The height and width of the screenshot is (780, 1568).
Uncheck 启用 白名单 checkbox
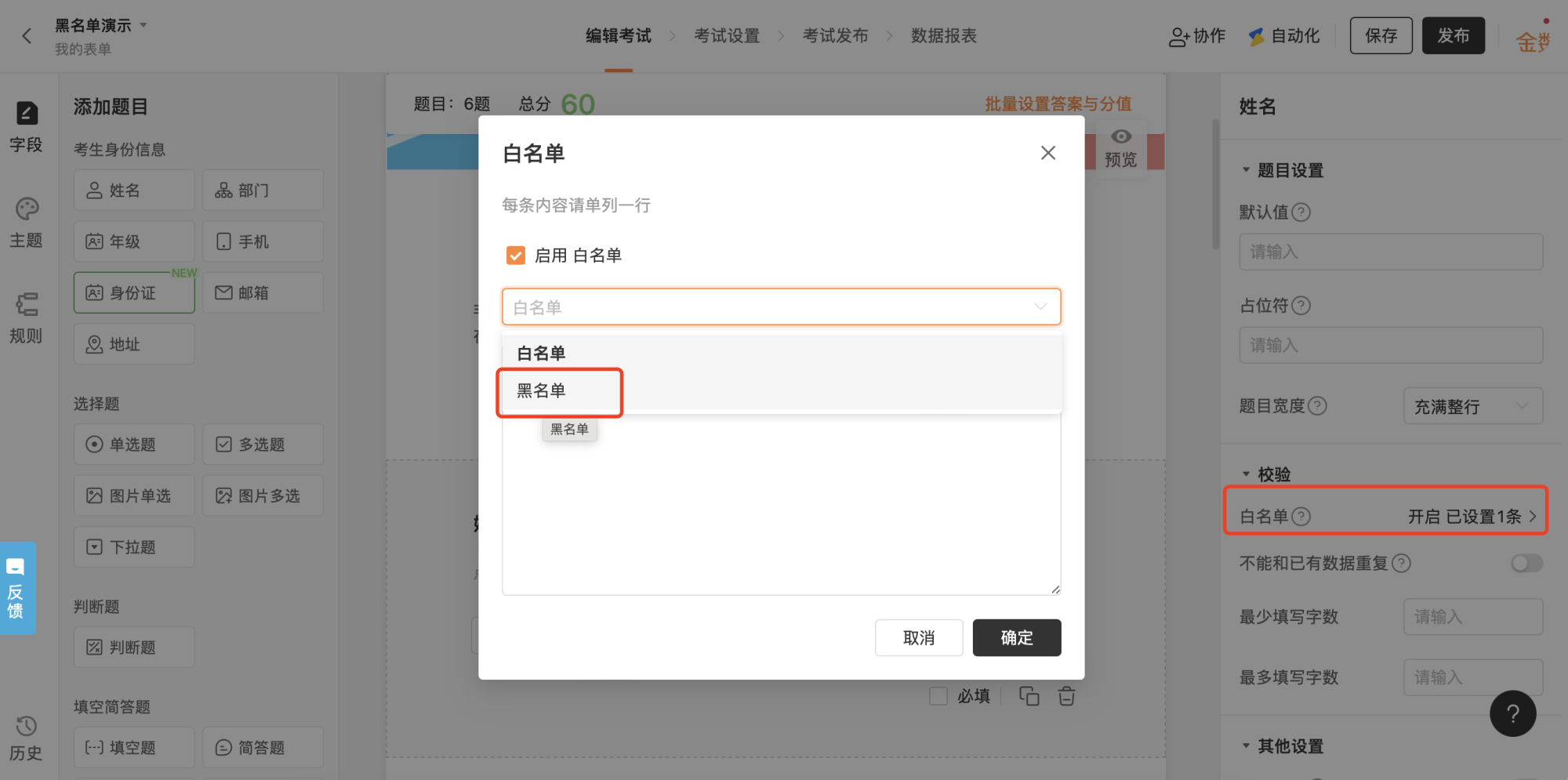[516, 256]
